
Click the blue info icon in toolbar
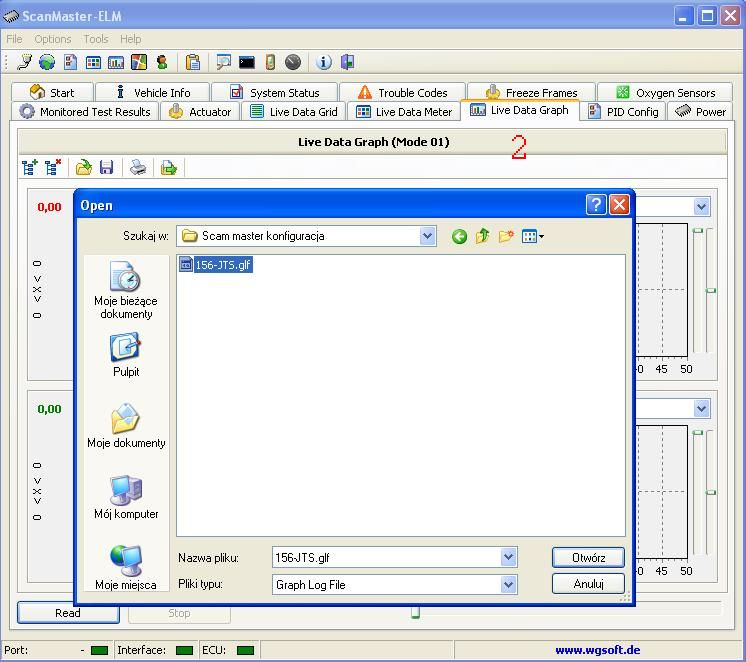pos(324,62)
